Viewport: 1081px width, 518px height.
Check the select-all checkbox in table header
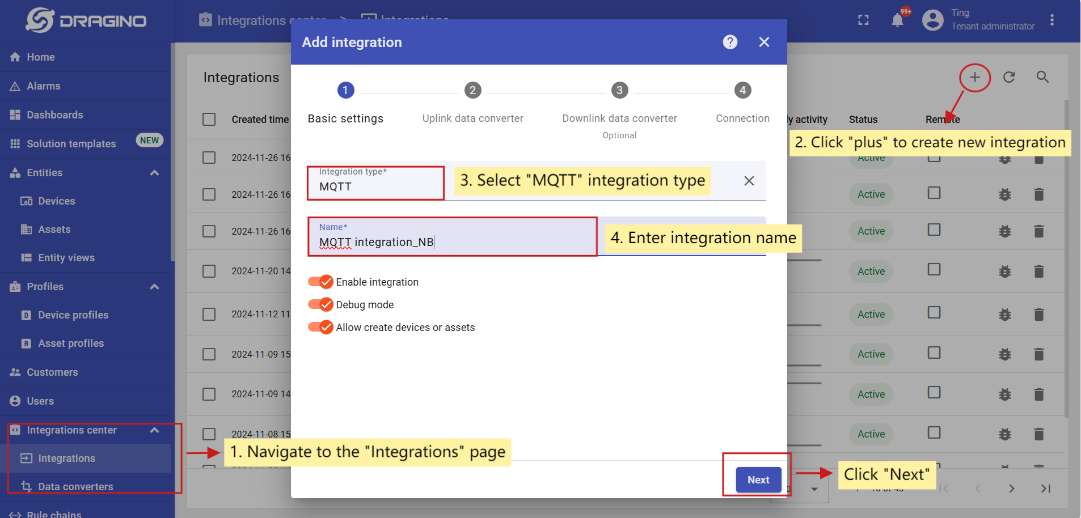click(x=209, y=119)
